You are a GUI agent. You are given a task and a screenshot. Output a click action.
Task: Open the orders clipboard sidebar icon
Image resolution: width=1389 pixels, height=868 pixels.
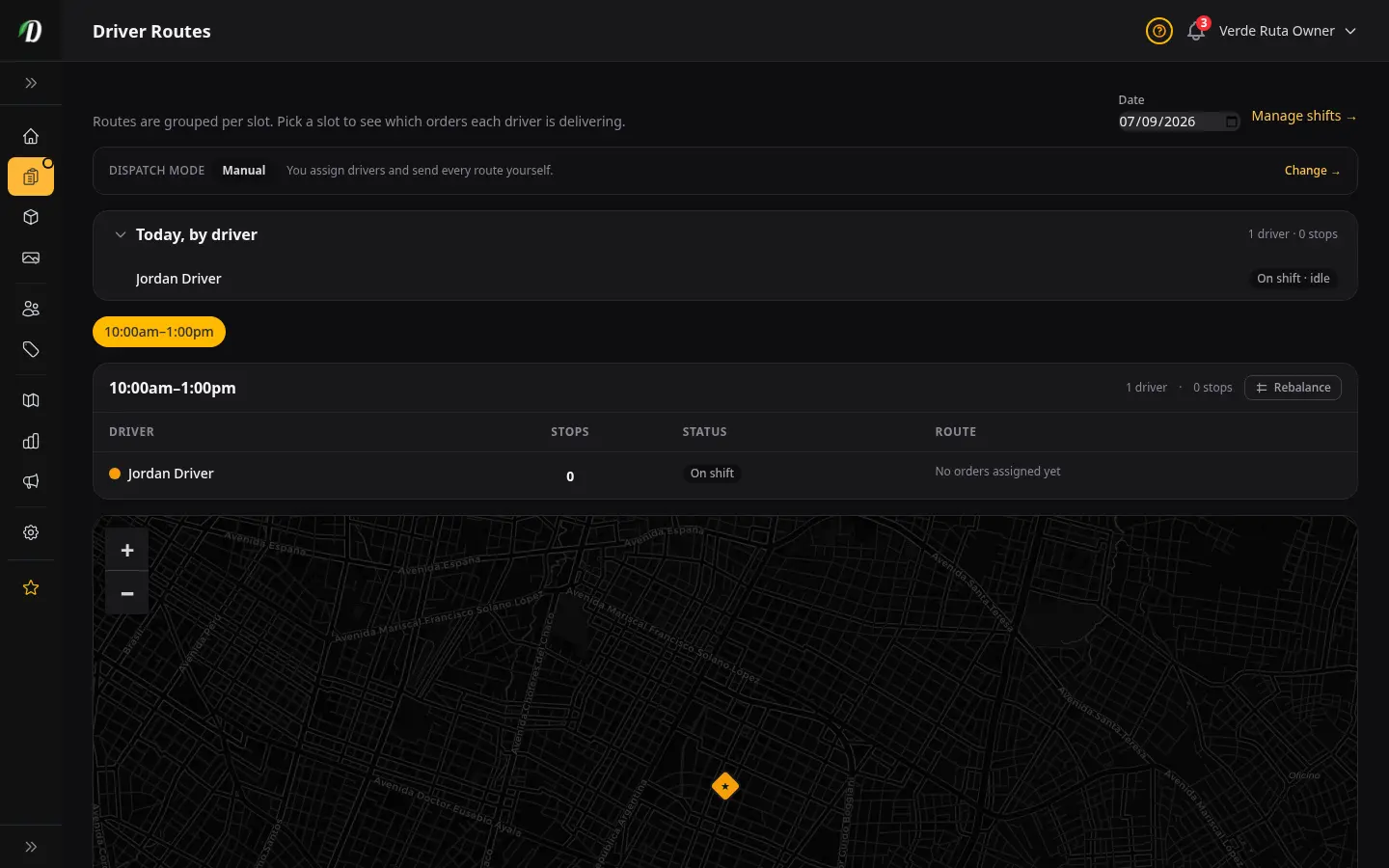[x=31, y=176]
